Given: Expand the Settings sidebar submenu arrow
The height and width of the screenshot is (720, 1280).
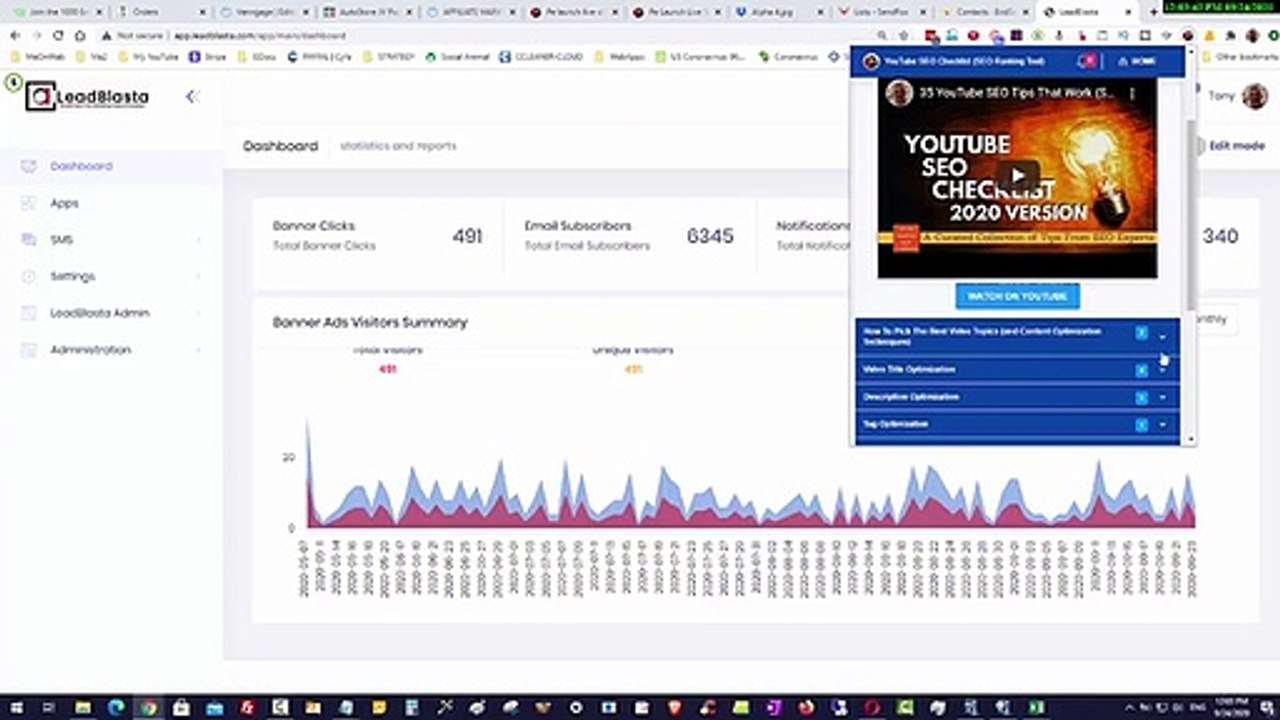Looking at the screenshot, I should (x=198, y=276).
